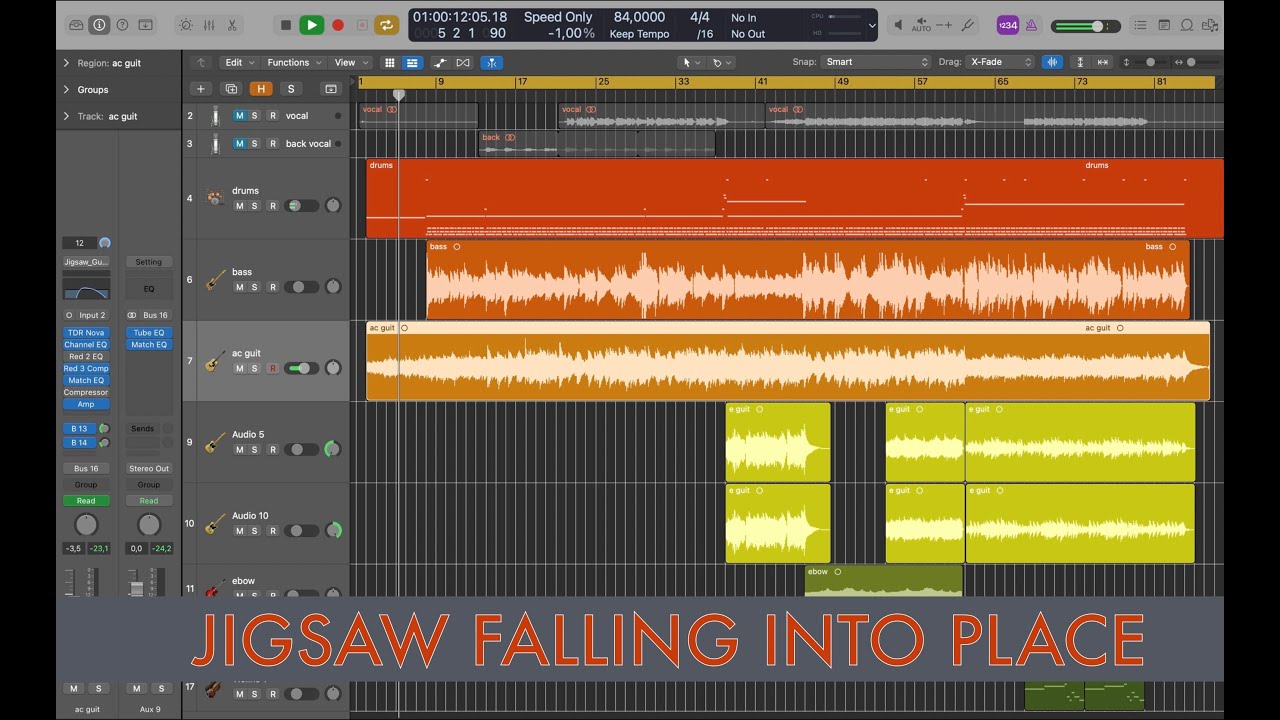Toggle the Flex show/hide button

point(463,62)
